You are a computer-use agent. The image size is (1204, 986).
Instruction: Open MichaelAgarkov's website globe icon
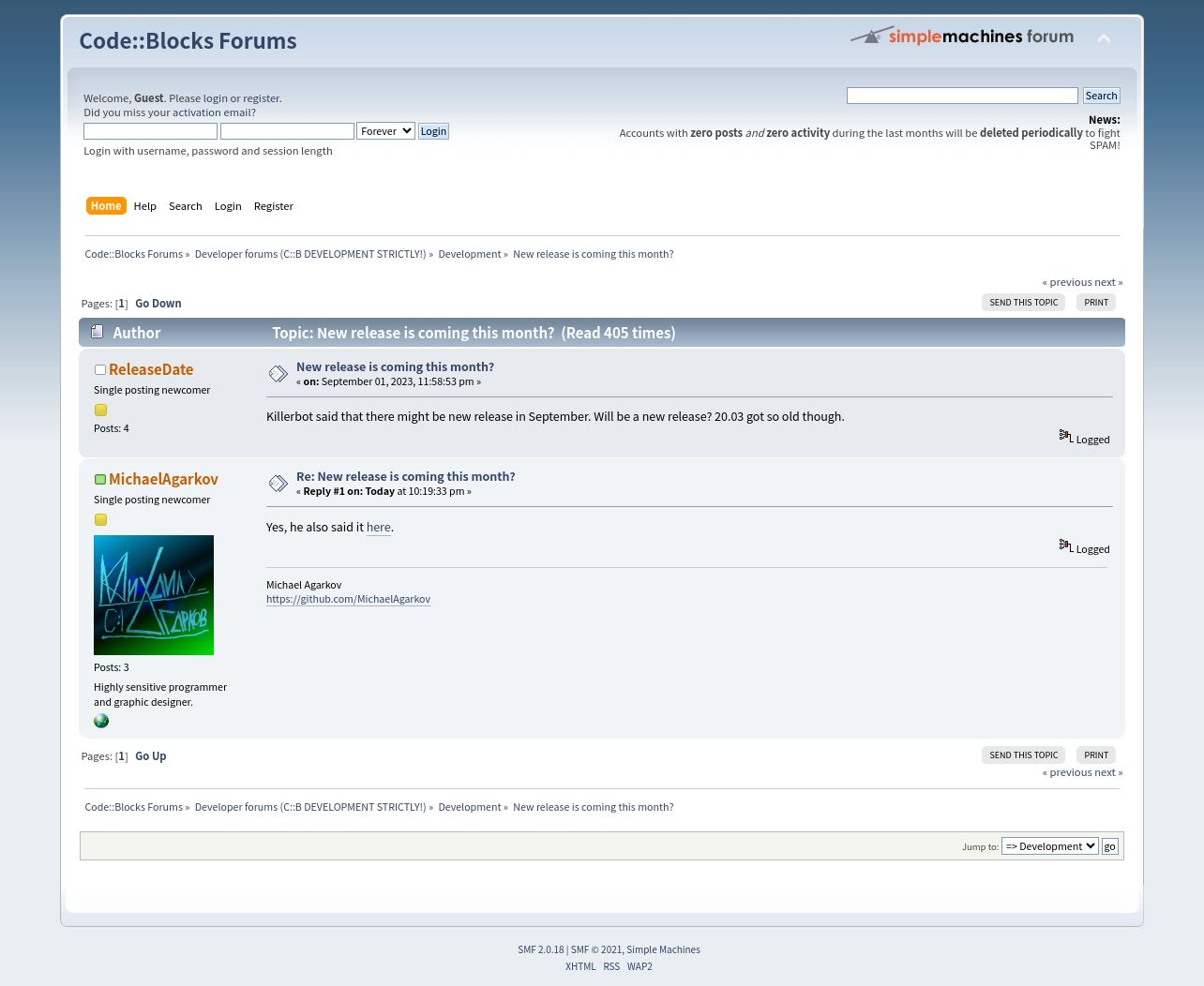[101, 721]
